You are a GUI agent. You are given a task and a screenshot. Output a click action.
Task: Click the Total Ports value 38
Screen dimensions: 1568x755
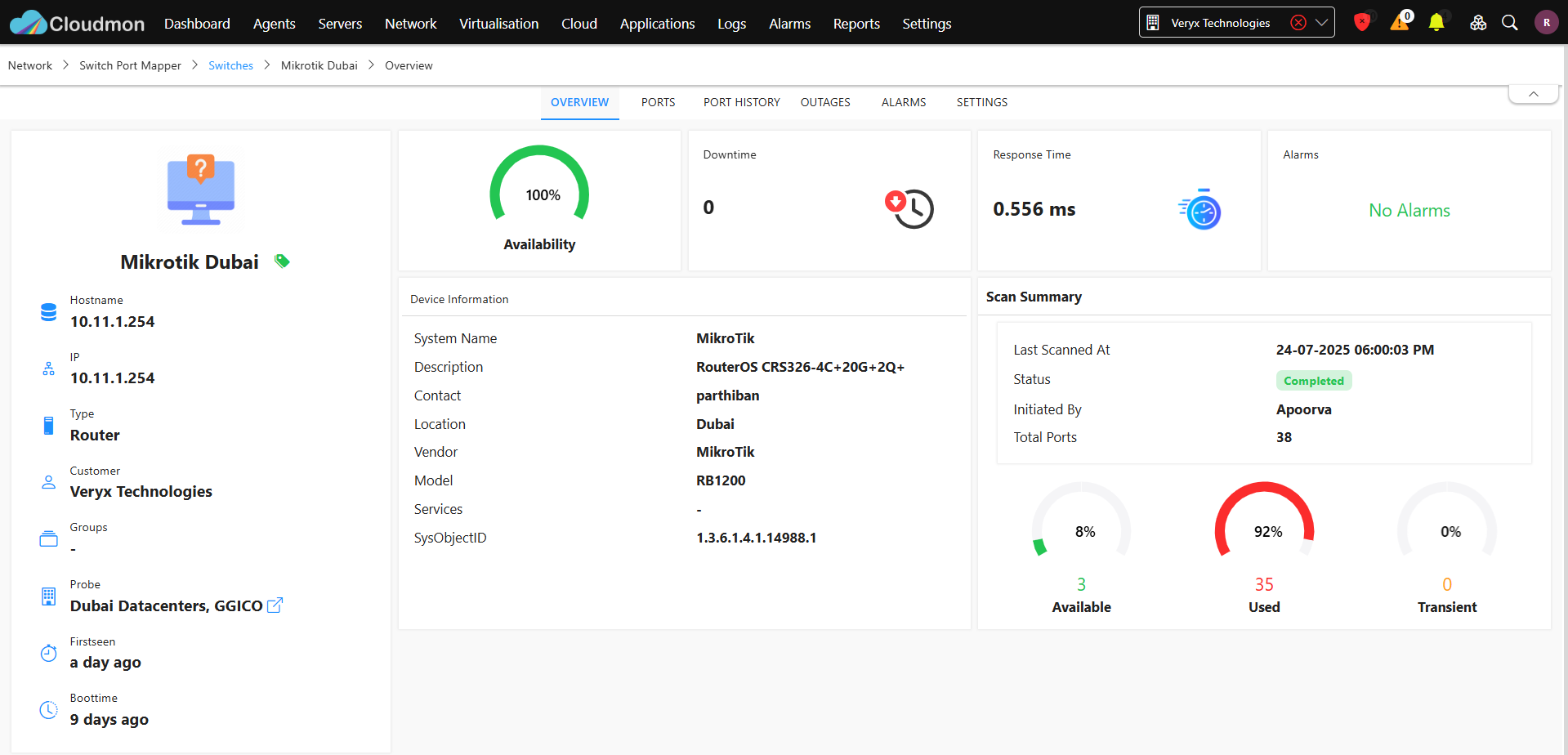pos(1284,437)
